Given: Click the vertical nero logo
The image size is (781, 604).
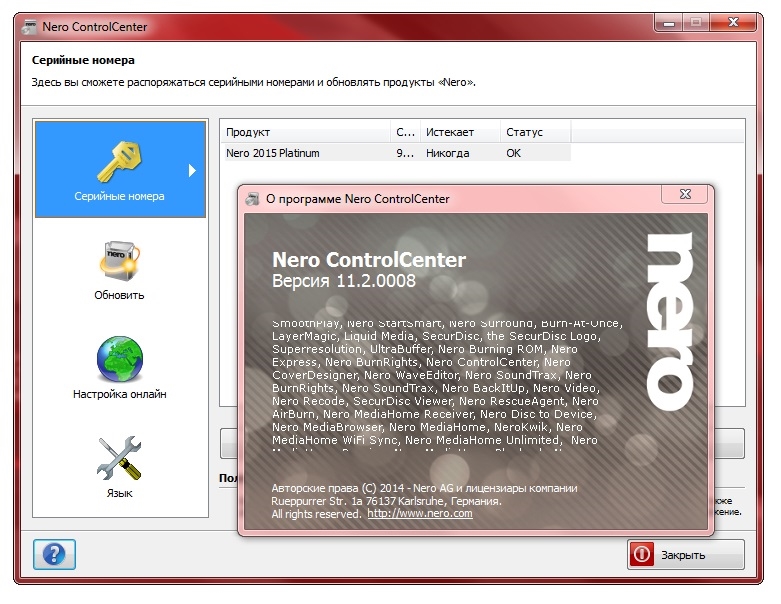Looking at the screenshot, I should (x=670, y=321).
